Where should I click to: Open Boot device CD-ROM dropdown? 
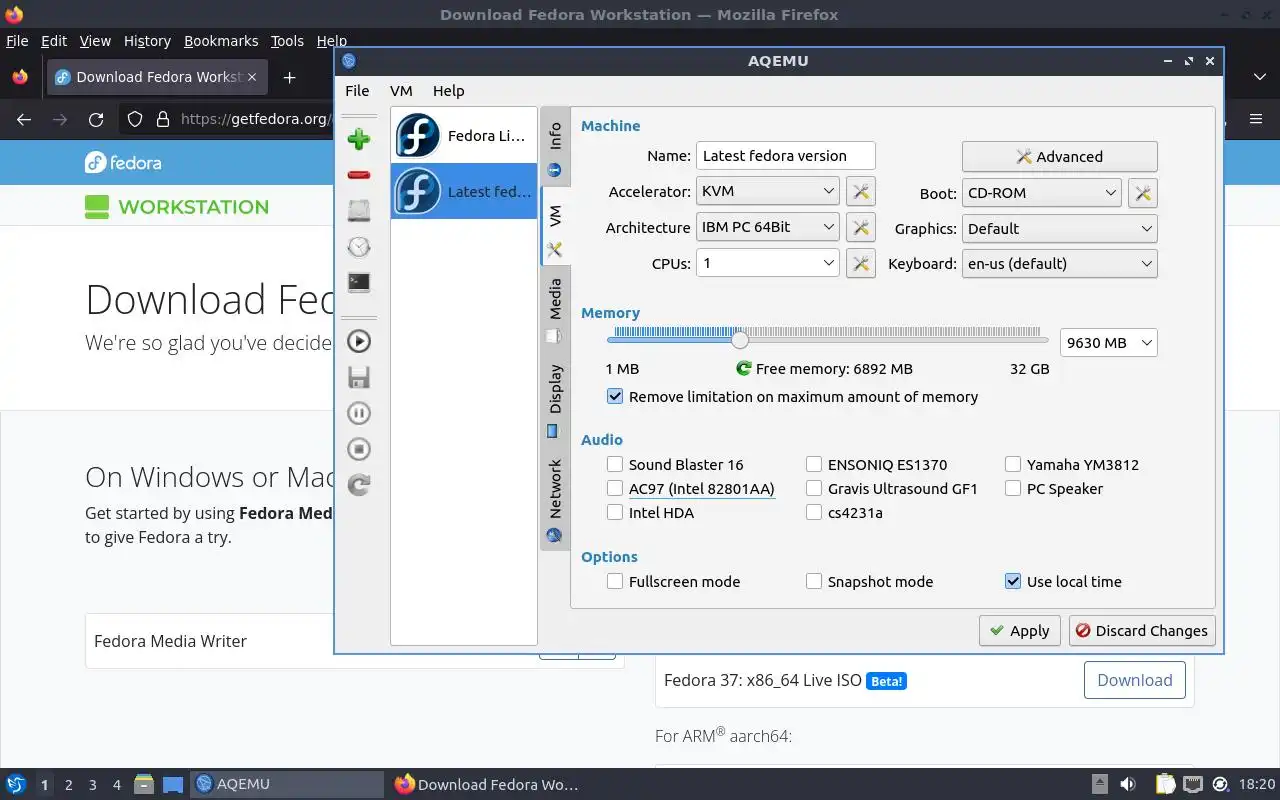(1041, 193)
